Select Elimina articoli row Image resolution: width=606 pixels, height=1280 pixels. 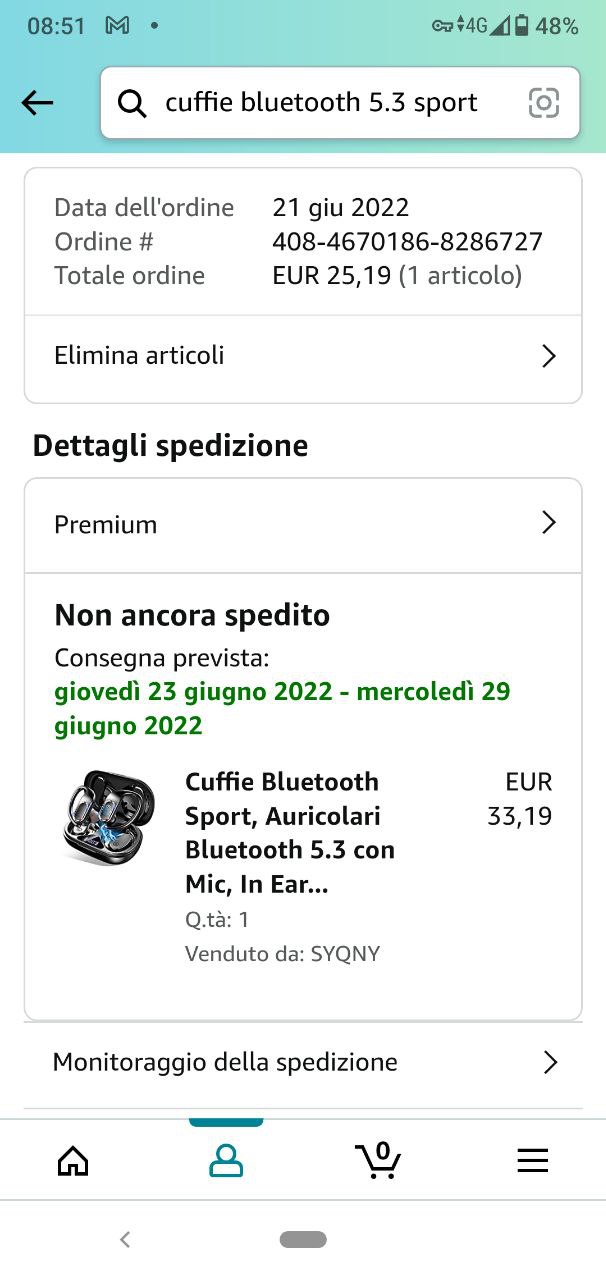pyautogui.click(x=303, y=356)
